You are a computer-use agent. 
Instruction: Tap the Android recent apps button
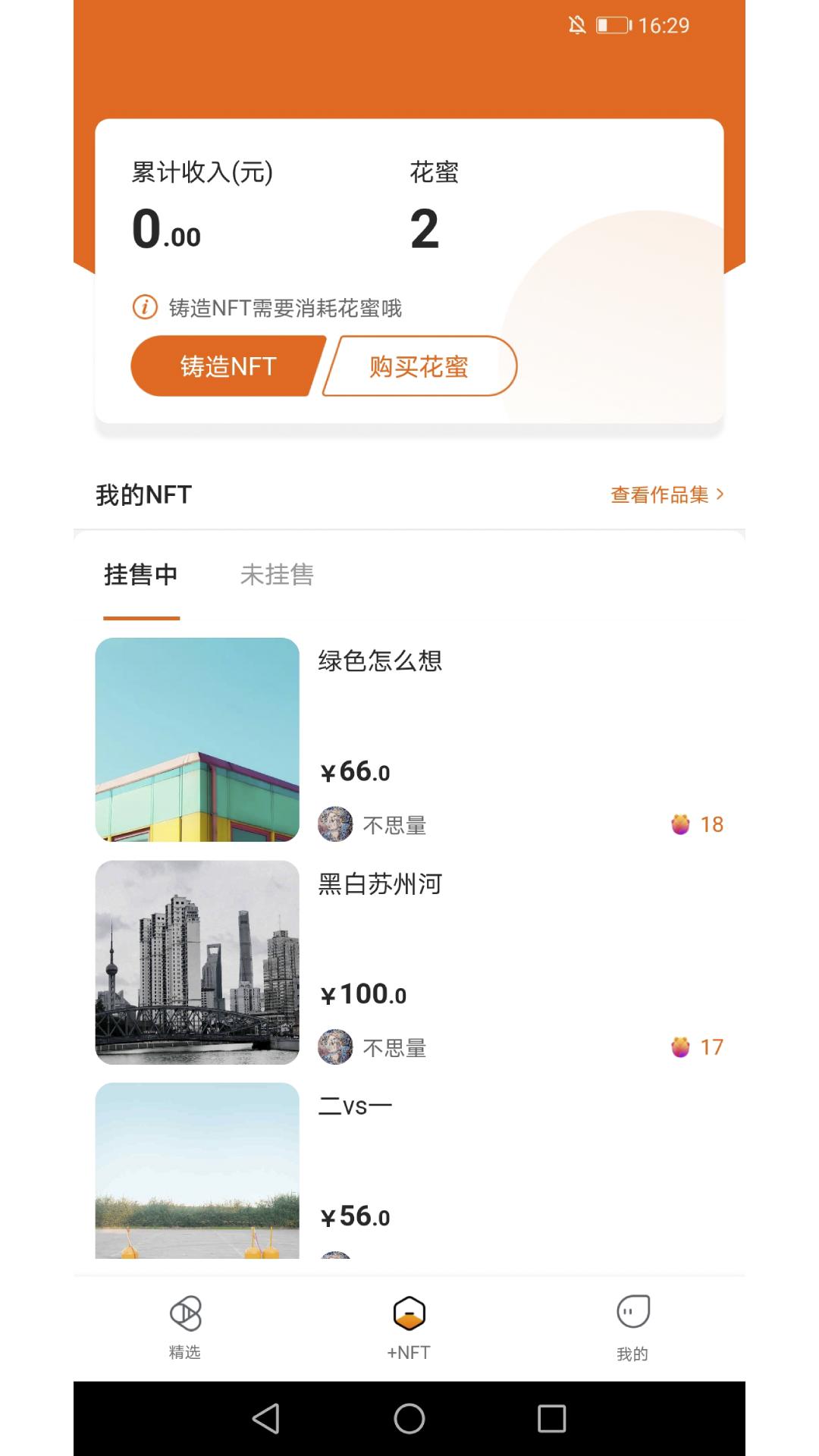[x=551, y=1418]
